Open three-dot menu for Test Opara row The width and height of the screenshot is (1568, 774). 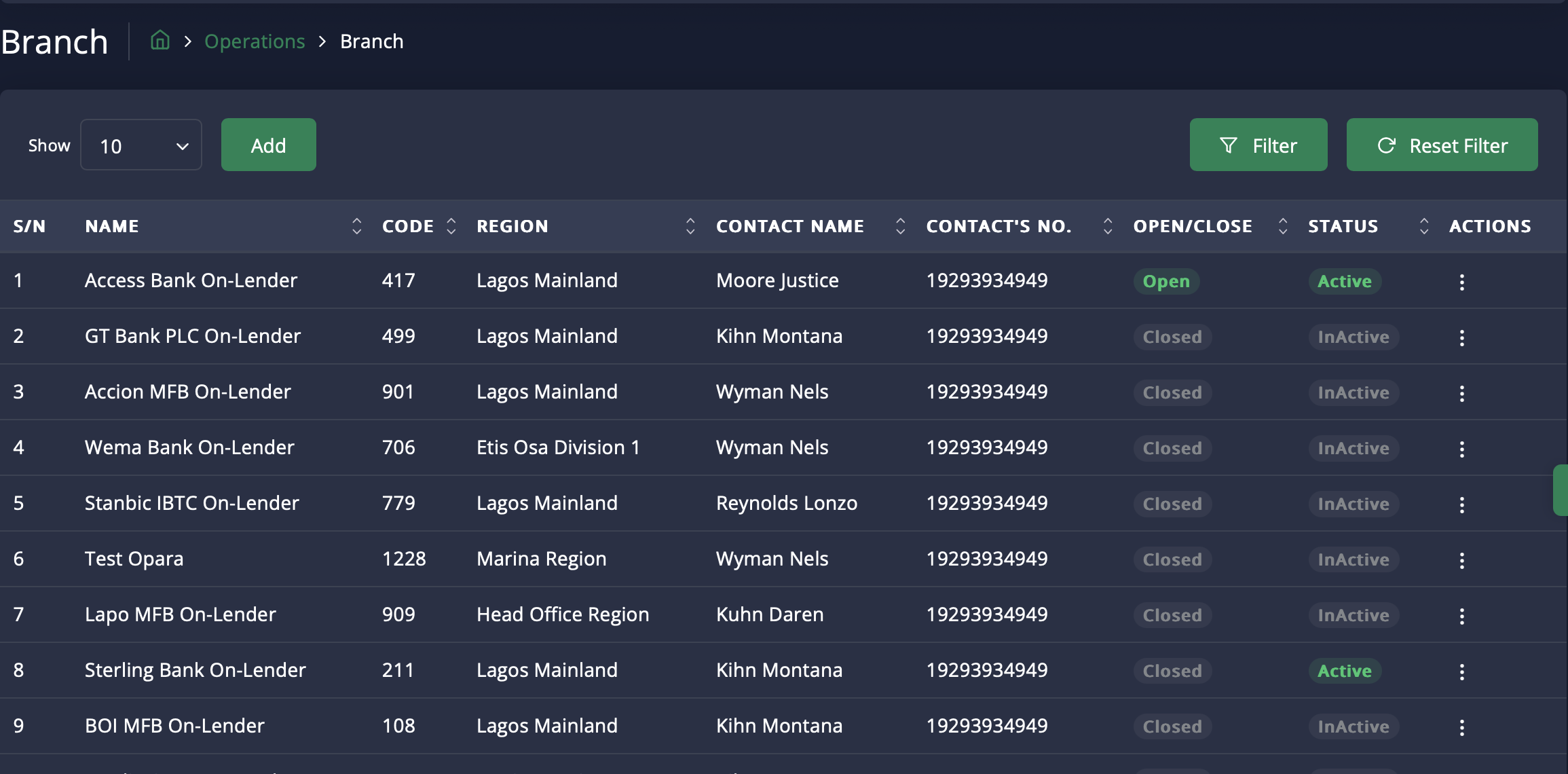pos(1461,560)
